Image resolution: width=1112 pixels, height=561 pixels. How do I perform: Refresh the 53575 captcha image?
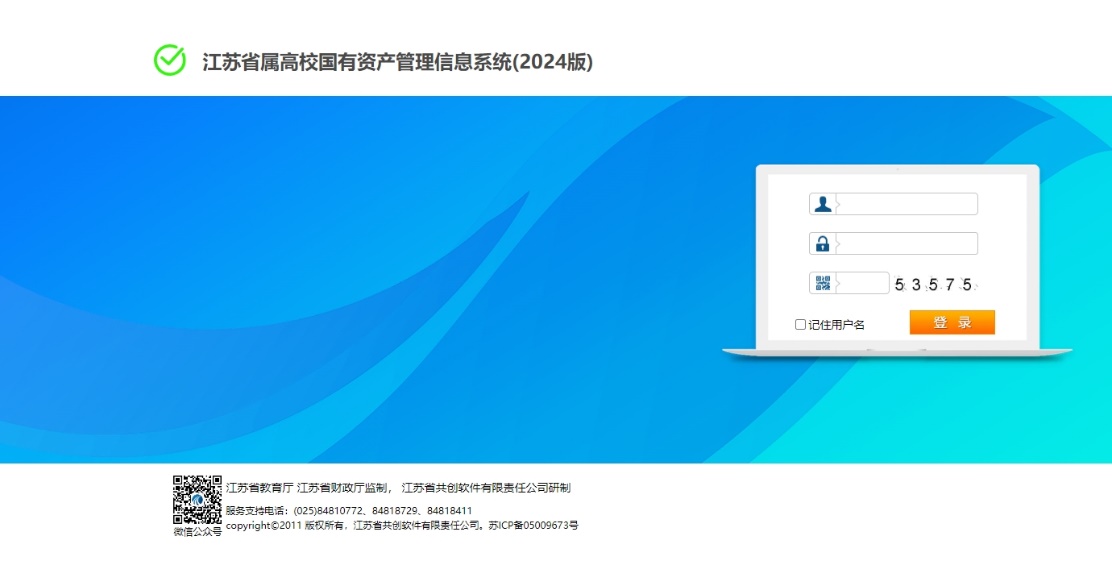click(933, 285)
